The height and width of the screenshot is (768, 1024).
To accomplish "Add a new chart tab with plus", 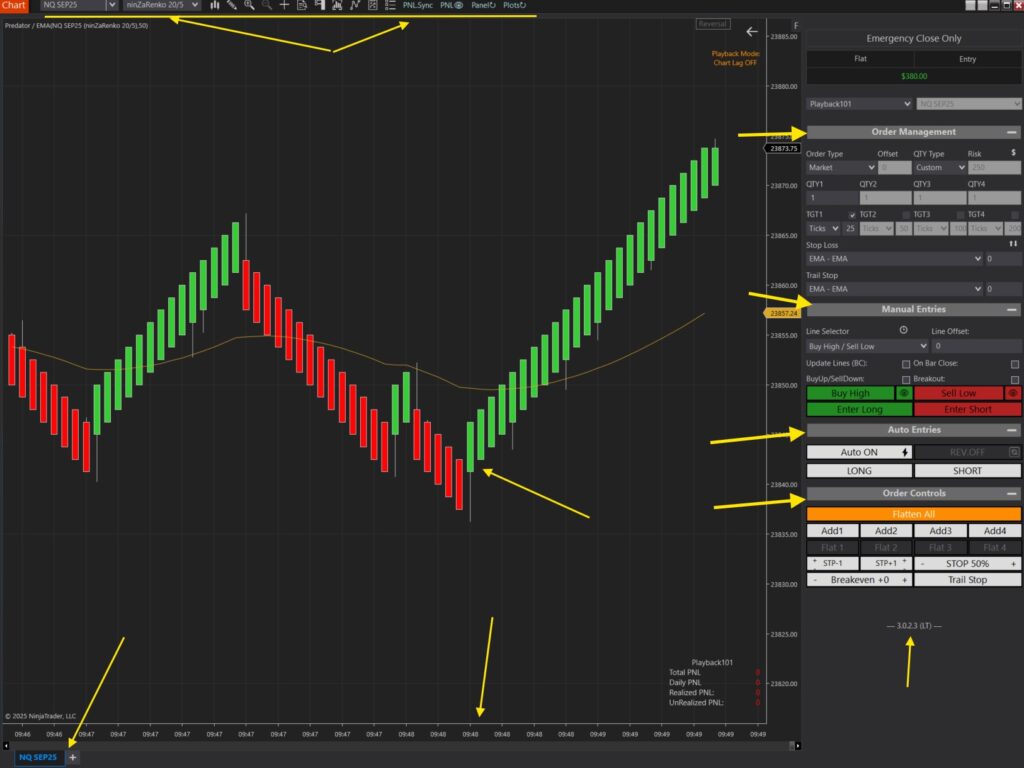I will click(72, 757).
